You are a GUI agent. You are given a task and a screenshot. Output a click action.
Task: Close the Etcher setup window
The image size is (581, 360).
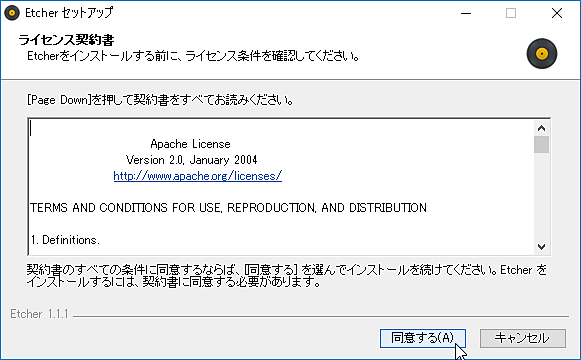click(x=557, y=13)
